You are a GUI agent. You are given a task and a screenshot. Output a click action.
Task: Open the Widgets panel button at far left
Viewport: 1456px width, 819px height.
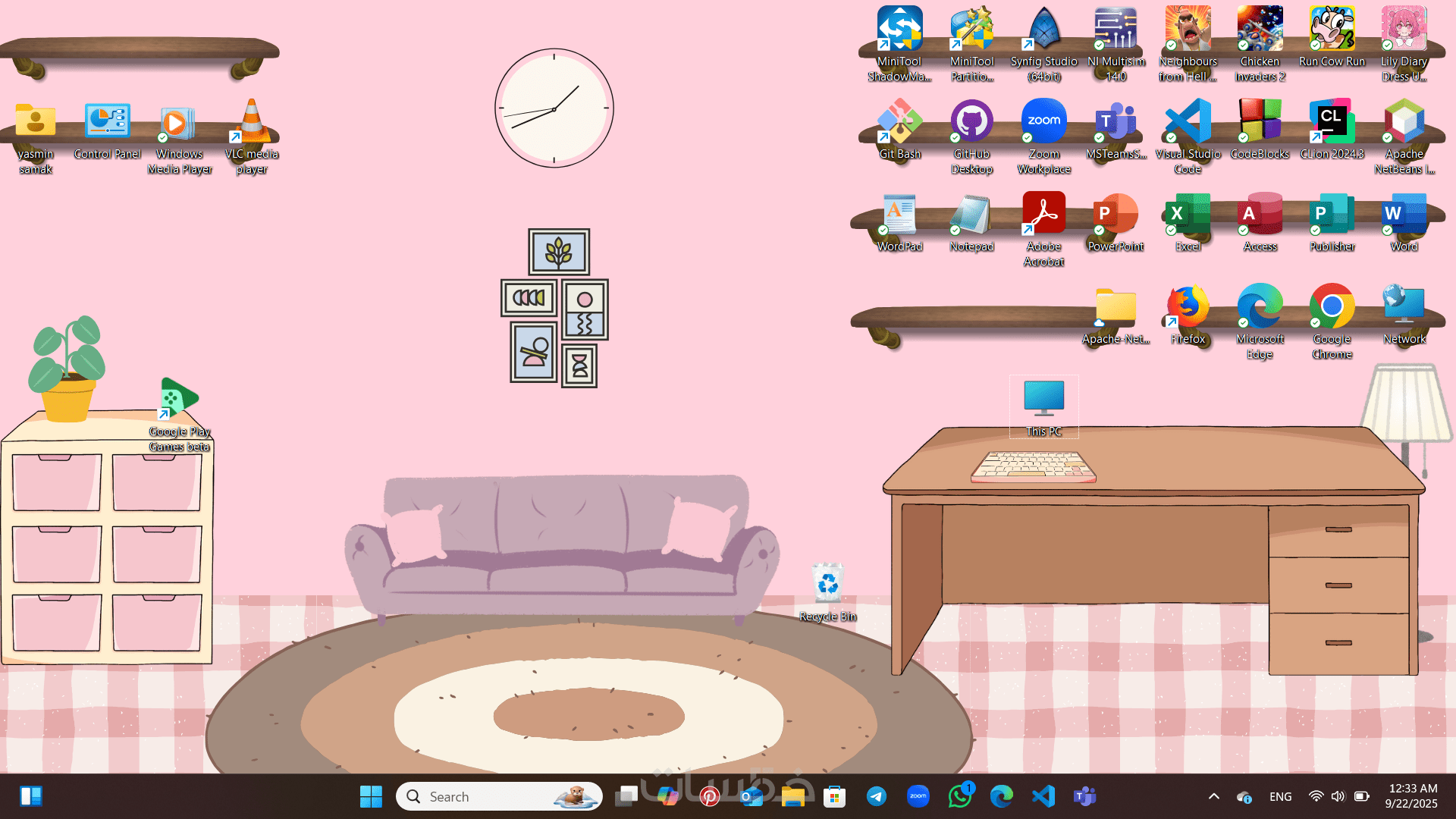31,796
